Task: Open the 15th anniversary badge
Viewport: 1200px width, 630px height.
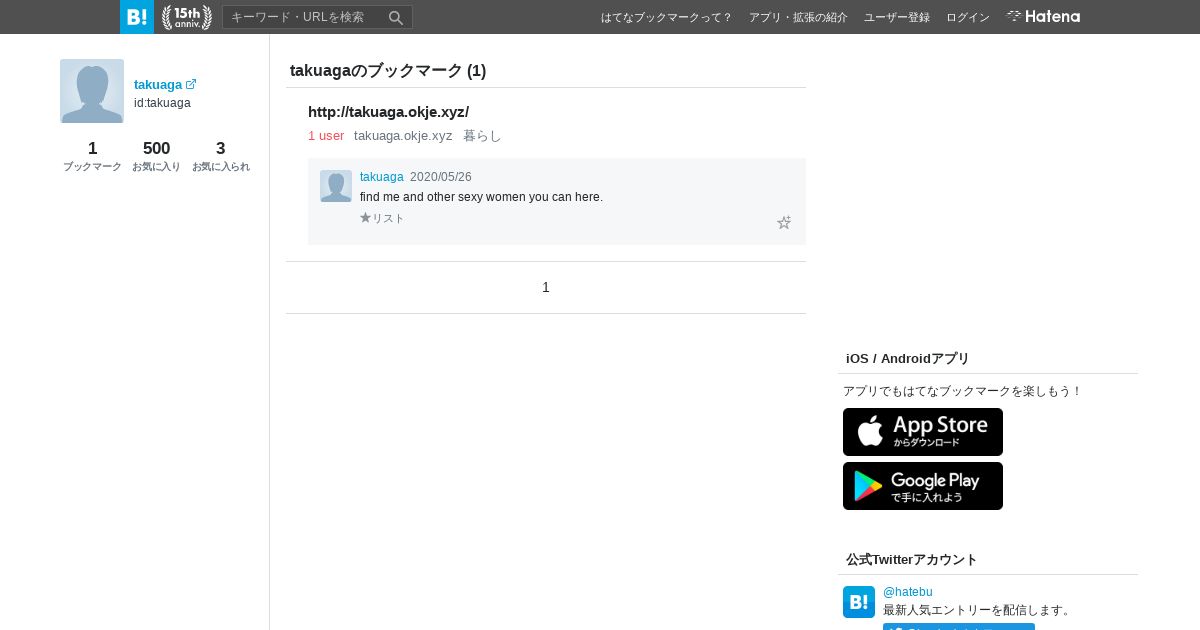Action: pos(187,17)
